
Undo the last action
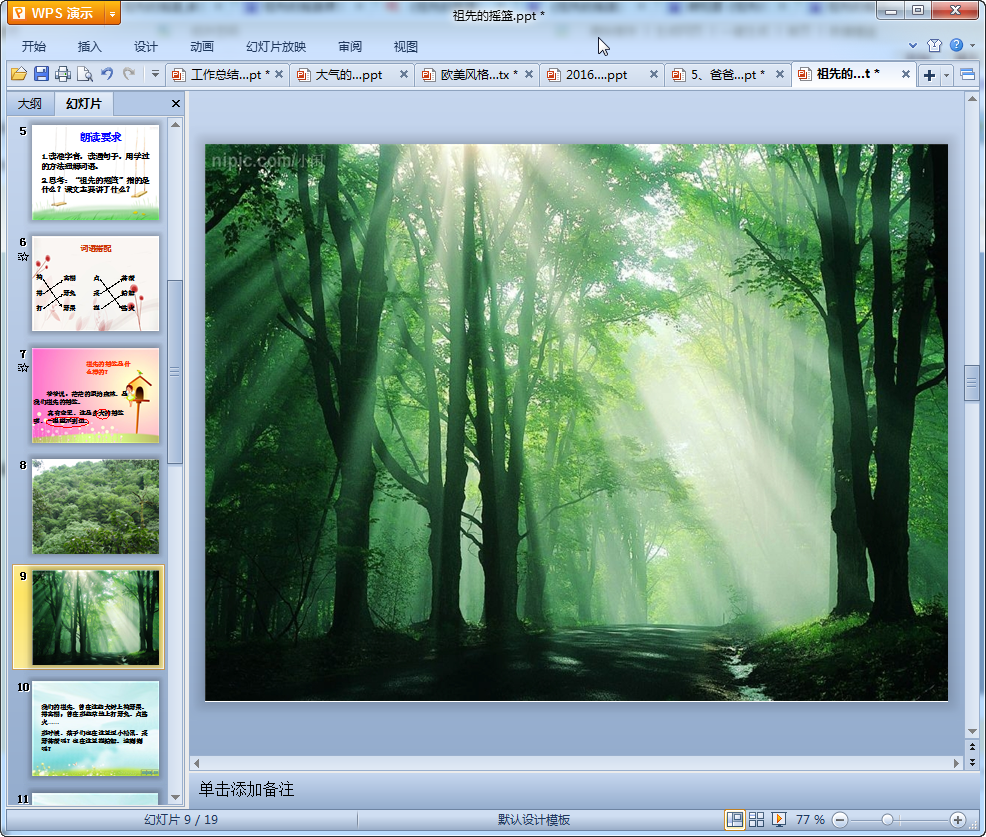(108, 74)
